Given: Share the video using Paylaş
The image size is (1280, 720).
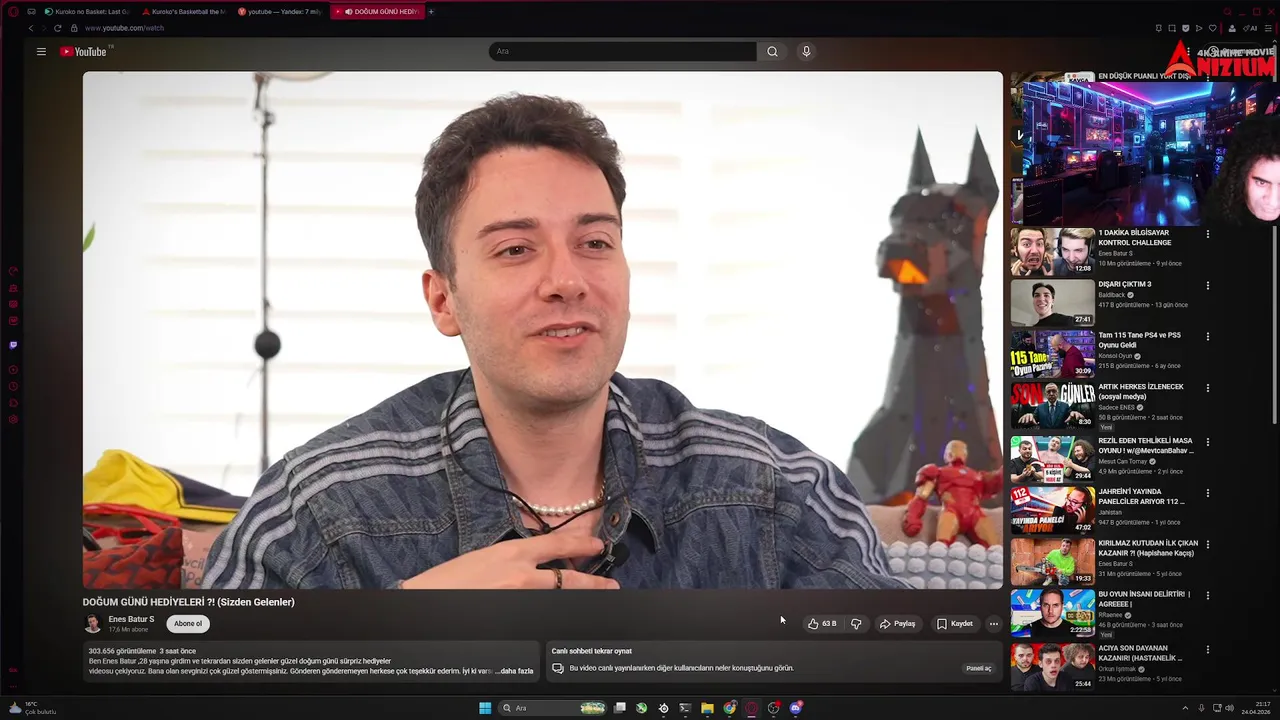Looking at the screenshot, I should (x=897, y=623).
